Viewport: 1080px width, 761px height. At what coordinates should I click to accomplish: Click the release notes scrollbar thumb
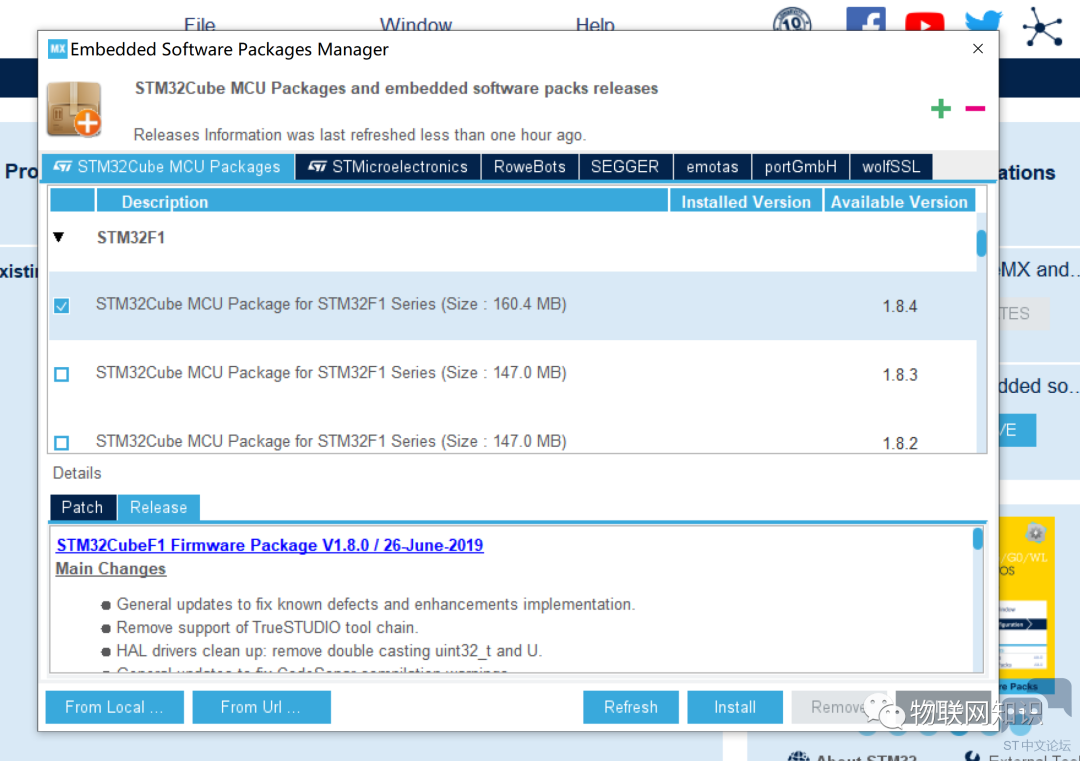click(x=977, y=539)
